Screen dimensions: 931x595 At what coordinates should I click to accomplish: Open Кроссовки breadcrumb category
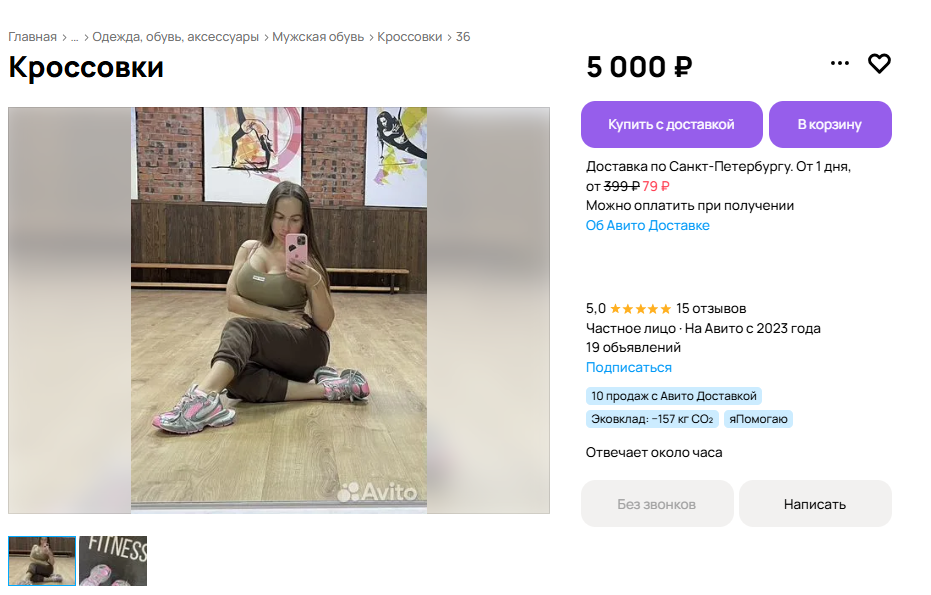pos(409,37)
